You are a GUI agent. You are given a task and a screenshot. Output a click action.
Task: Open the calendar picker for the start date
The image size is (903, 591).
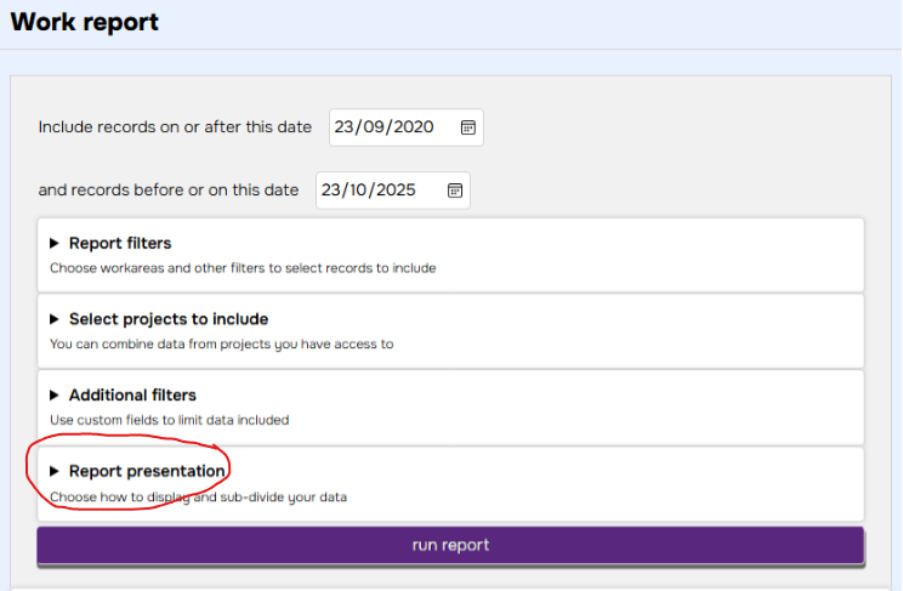pyautogui.click(x=467, y=128)
